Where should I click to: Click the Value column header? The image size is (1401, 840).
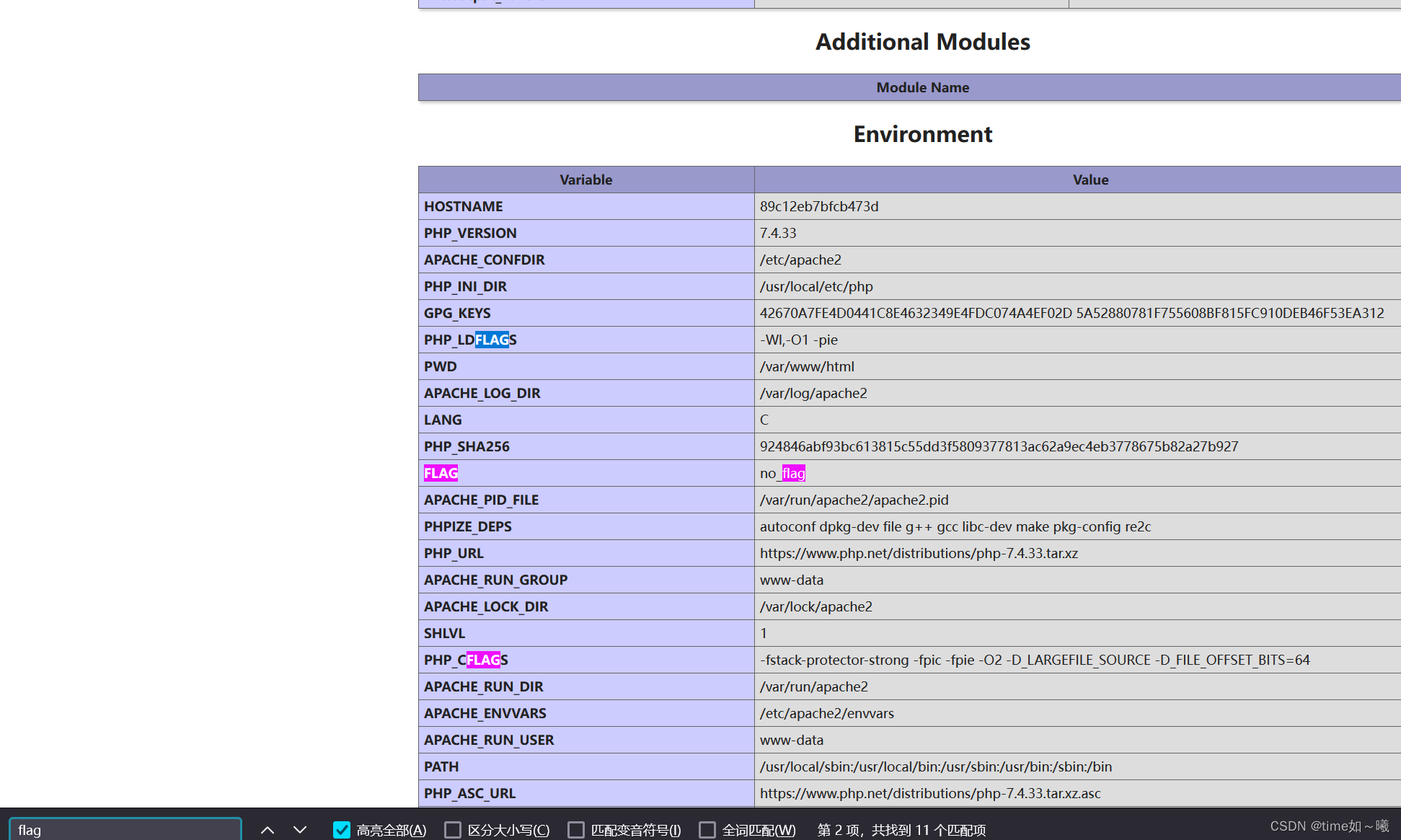[x=1077, y=180]
